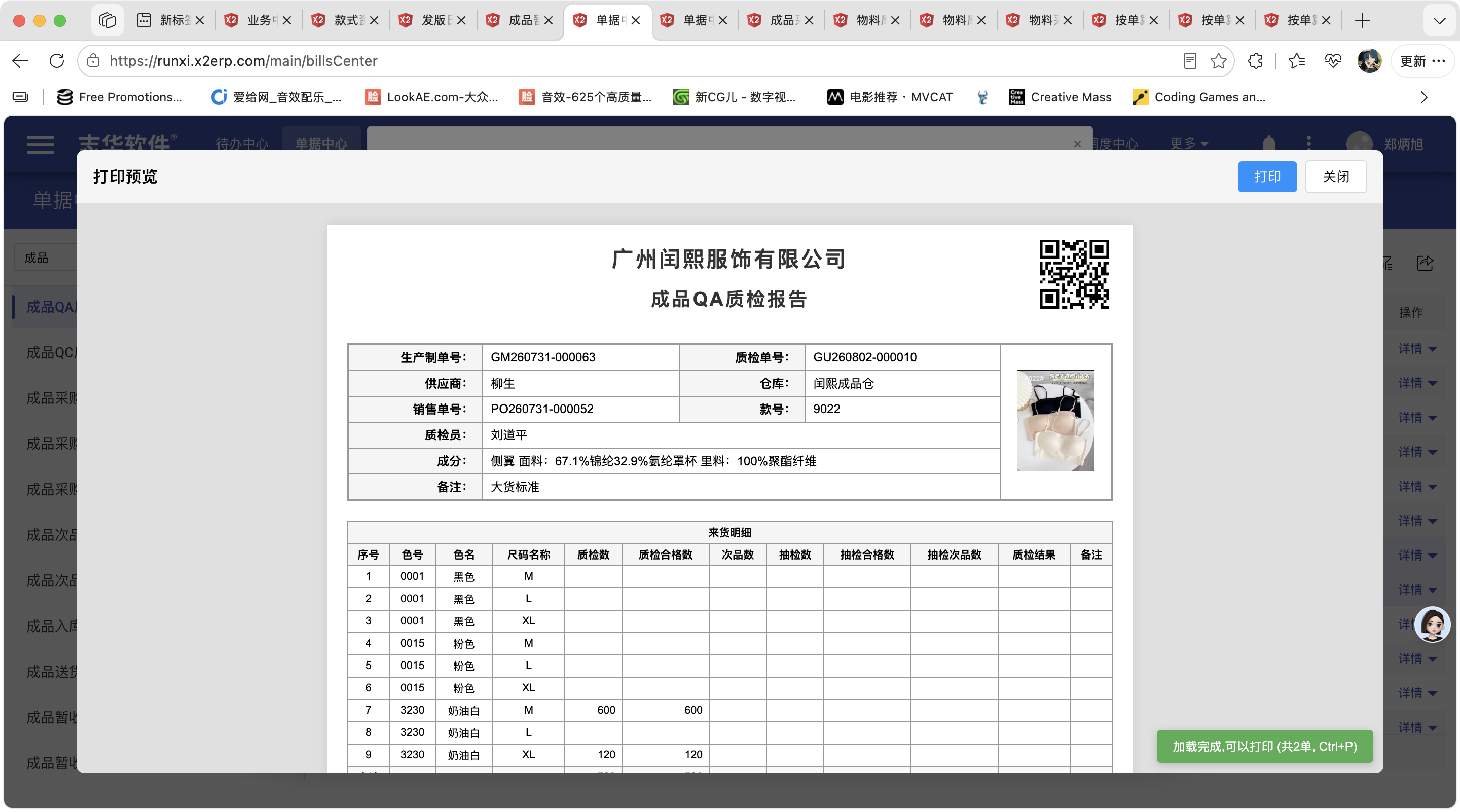
Task: Click the product photo thumbnail
Action: pos(1055,421)
